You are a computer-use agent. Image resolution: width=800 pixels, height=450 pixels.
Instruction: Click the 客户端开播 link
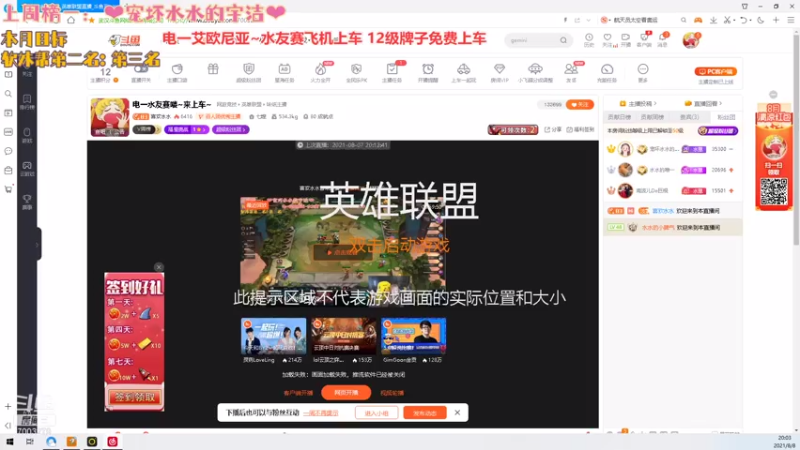(298, 393)
